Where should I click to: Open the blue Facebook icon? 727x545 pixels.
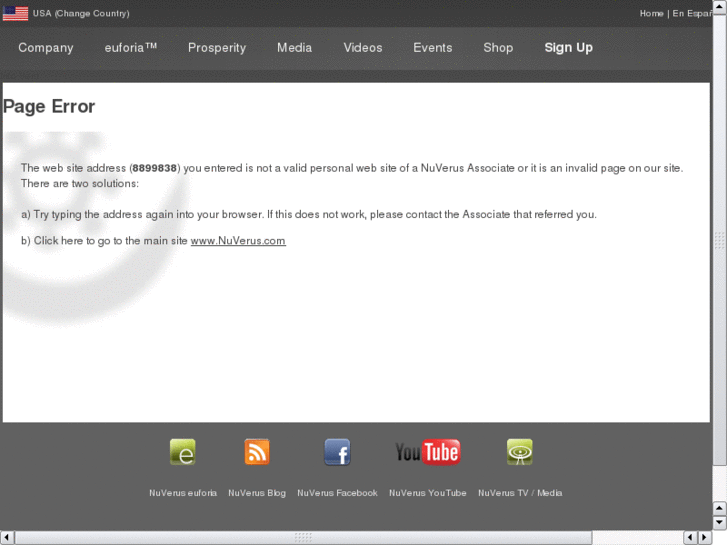337,452
